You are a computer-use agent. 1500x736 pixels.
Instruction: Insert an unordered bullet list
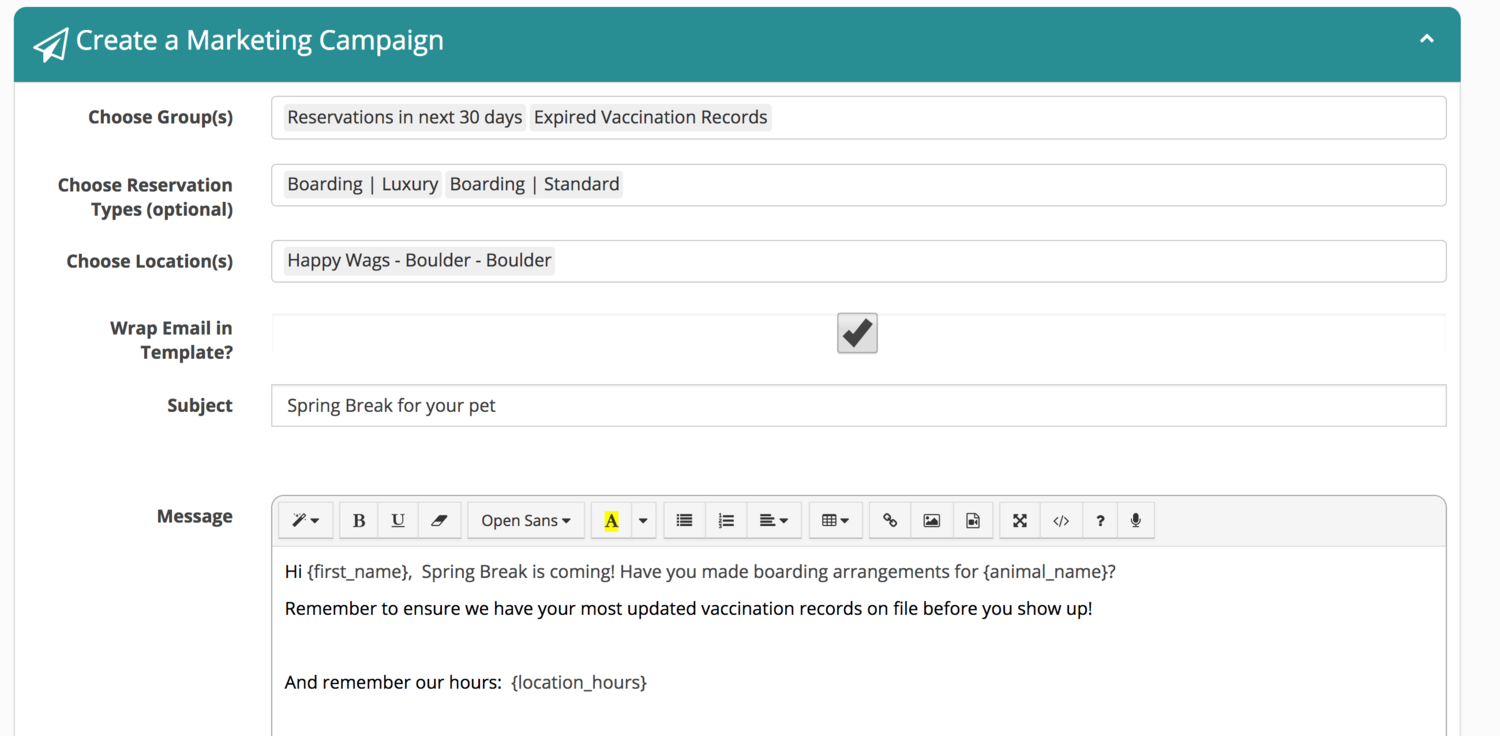pyautogui.click(x=684, y=520)
